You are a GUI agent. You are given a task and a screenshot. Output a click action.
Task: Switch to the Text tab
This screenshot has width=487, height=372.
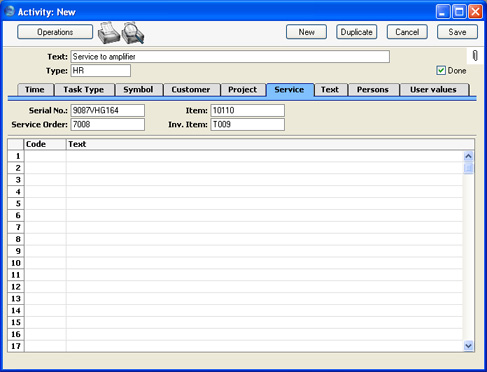pyautogui.click(x=330, y=90)
